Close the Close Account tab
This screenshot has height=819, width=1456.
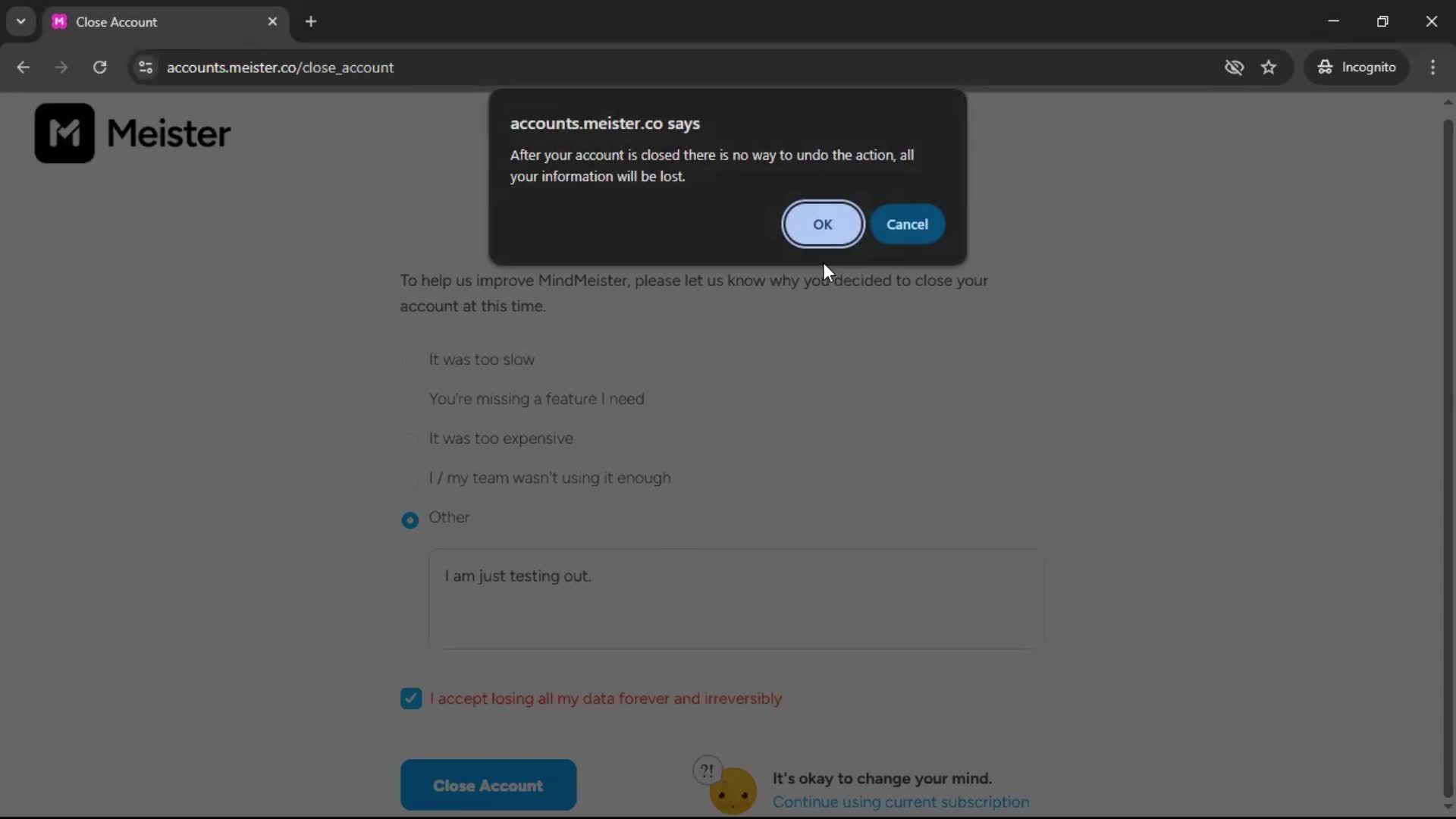point(272,22)
